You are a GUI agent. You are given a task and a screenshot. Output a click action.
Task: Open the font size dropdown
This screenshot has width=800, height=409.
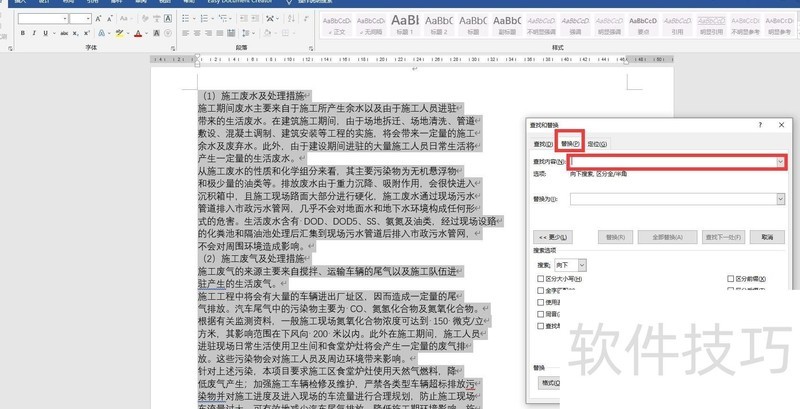pos(88,19)
